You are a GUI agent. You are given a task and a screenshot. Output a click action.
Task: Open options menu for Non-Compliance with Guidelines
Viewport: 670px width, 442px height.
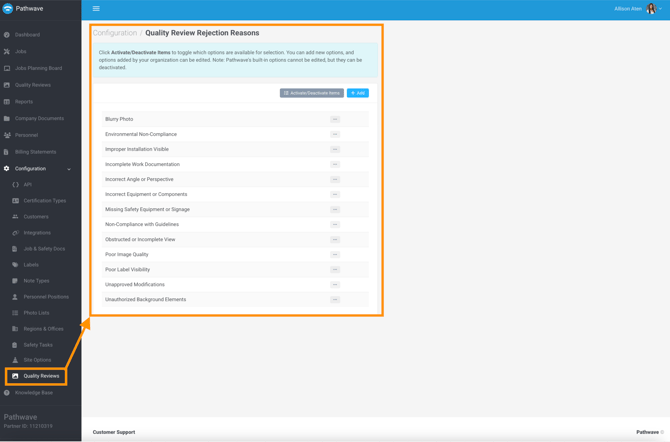335,224
